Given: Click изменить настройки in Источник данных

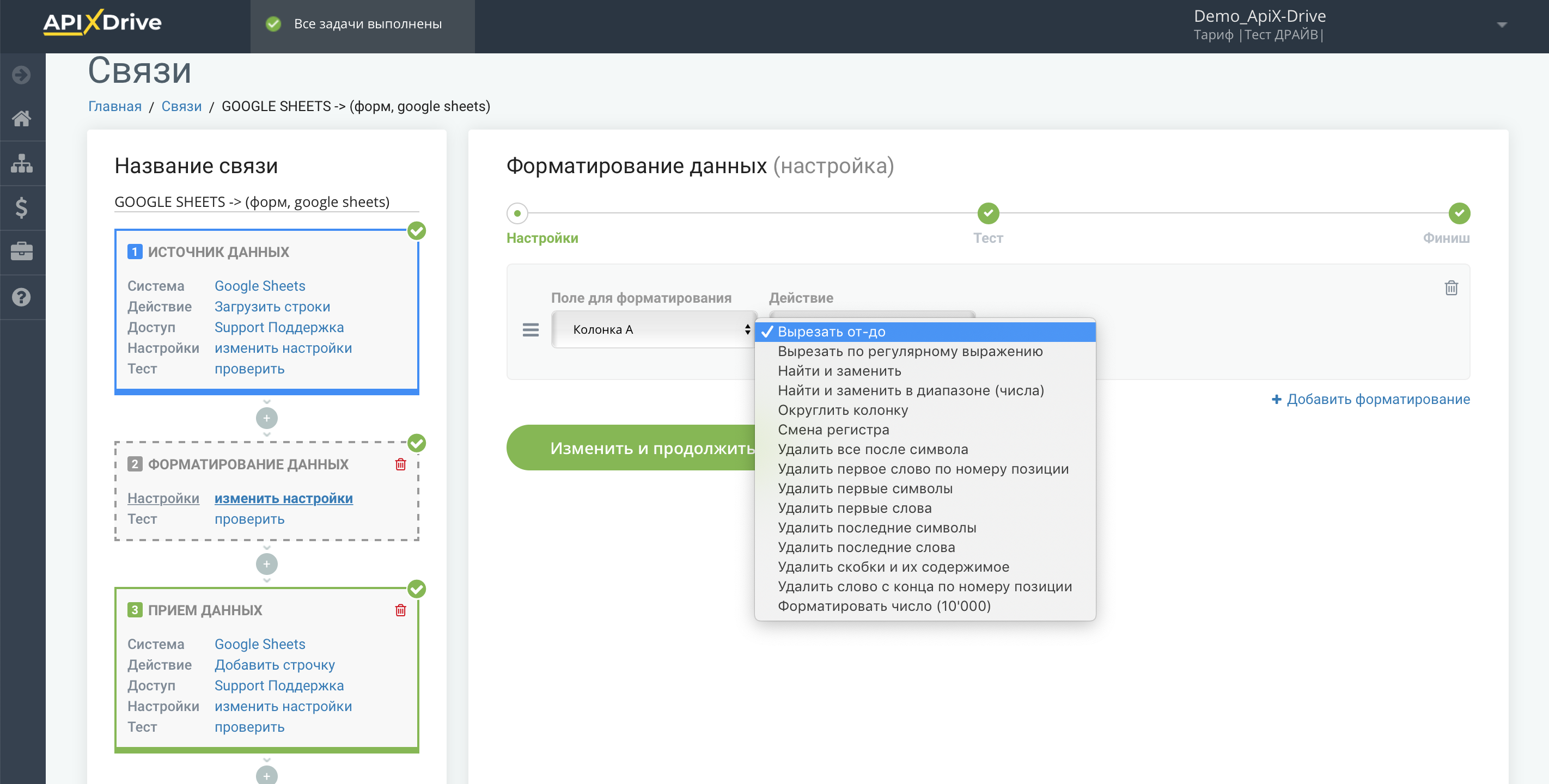Looking at the screenshot, I should (x=283, y=348).
